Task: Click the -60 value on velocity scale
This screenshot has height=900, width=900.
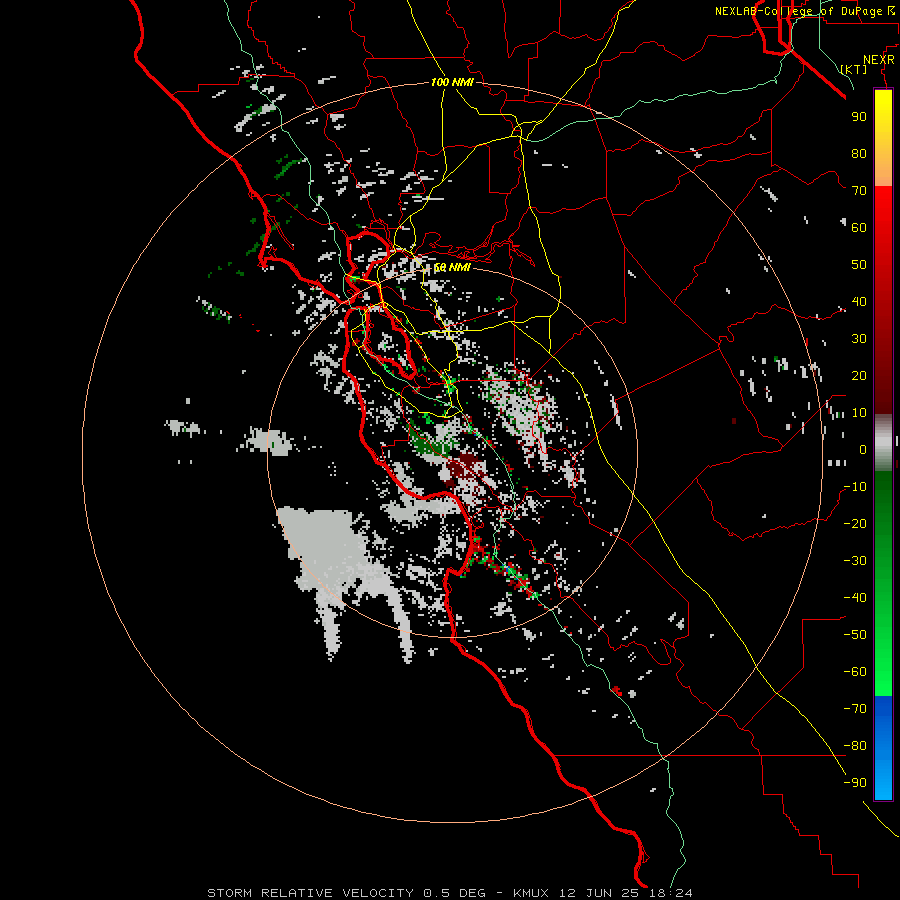Action: [855, 672]
